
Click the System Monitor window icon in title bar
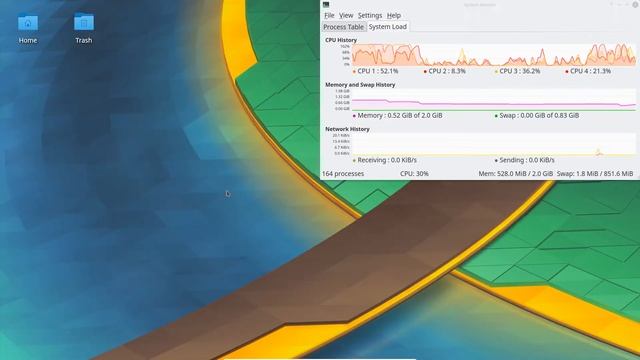click(326, 4)
